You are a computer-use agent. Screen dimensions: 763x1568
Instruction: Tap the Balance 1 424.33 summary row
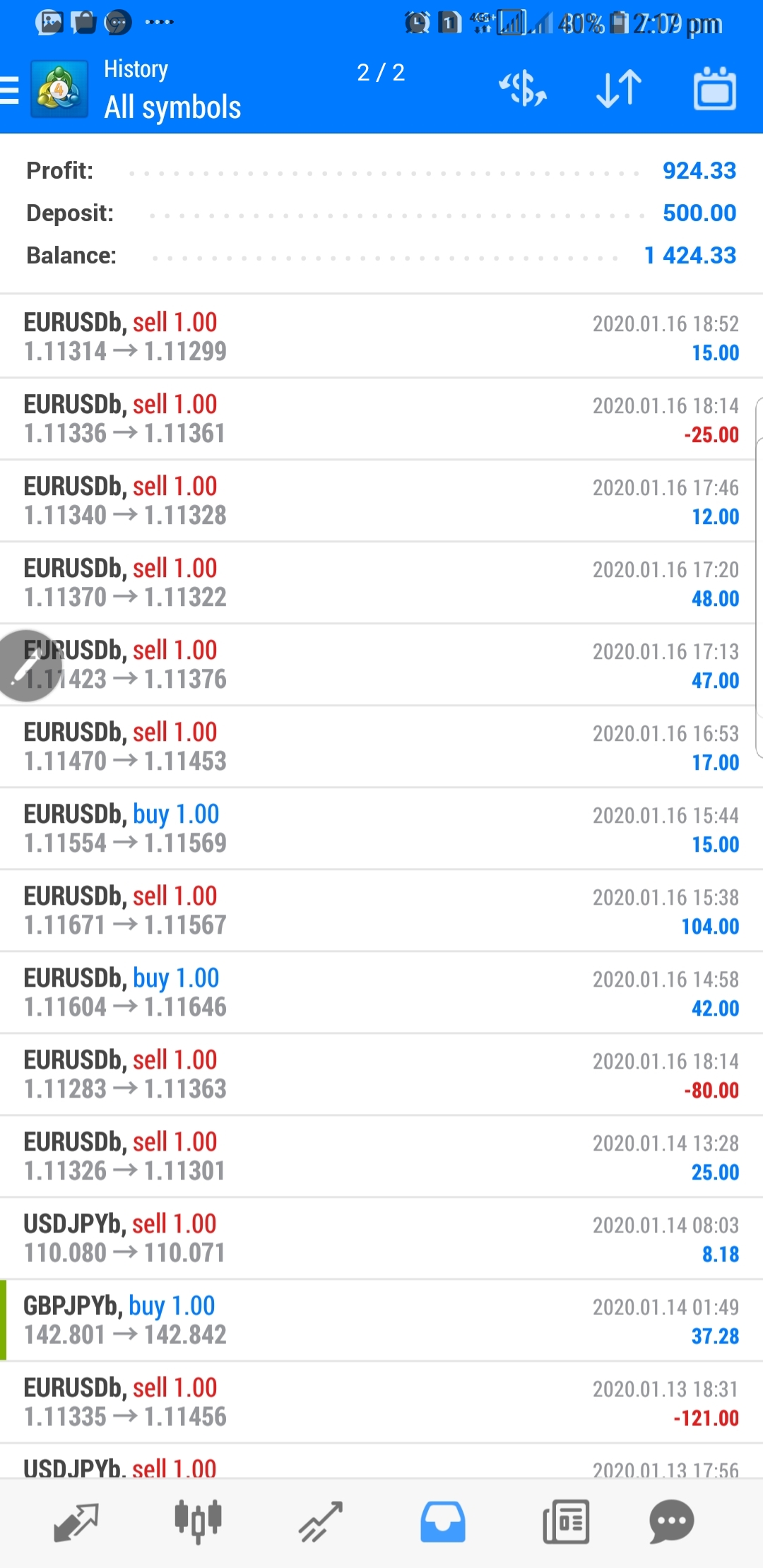point(381,255)
